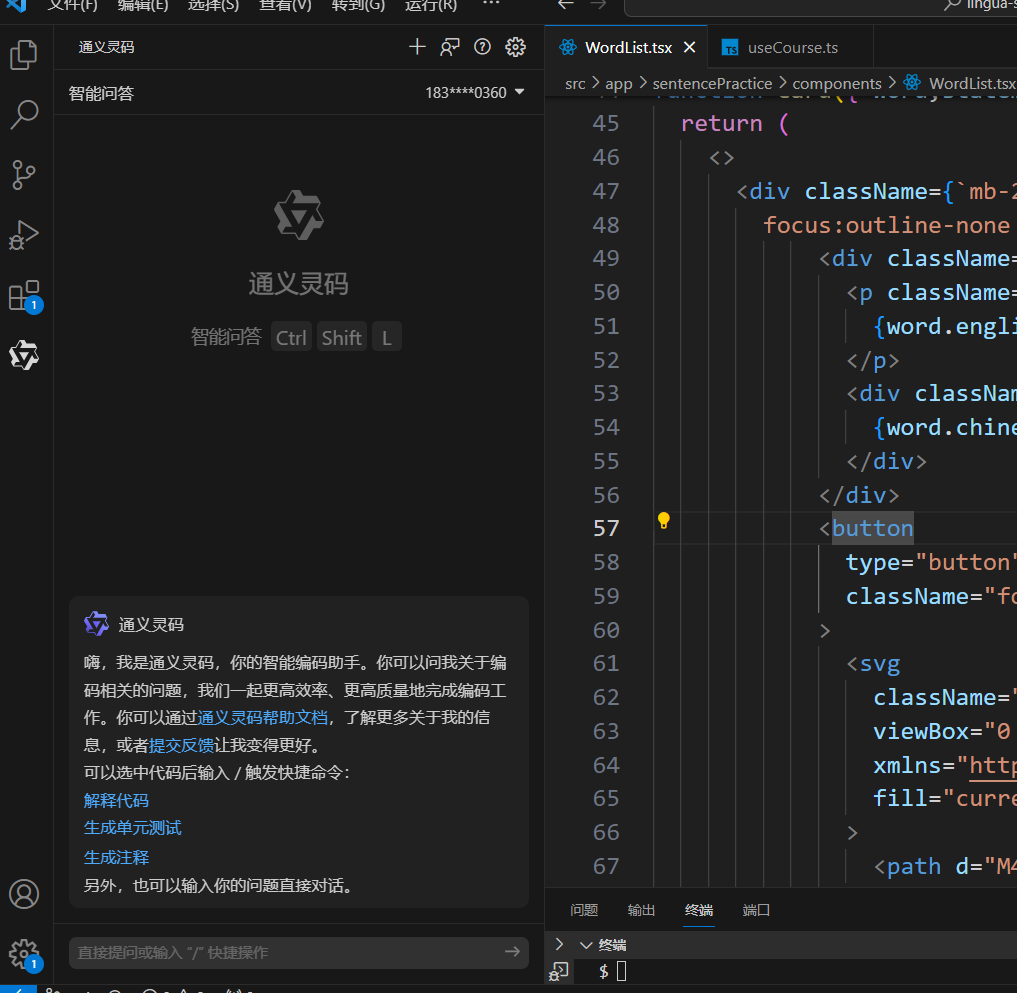This screenshot has height=993, width=1017.
Task: Click app in the breadcrumb
Action: coord(618,84)
